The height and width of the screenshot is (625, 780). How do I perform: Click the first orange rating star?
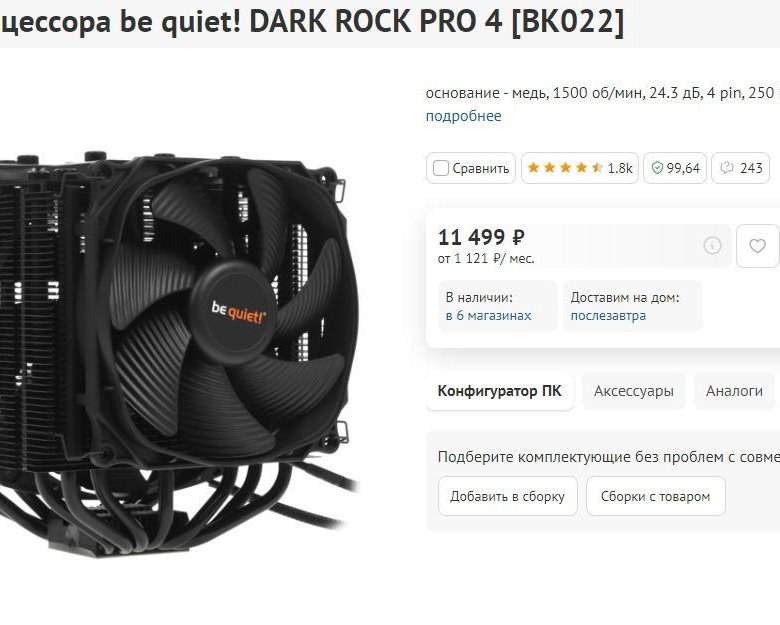coord(533,168)
